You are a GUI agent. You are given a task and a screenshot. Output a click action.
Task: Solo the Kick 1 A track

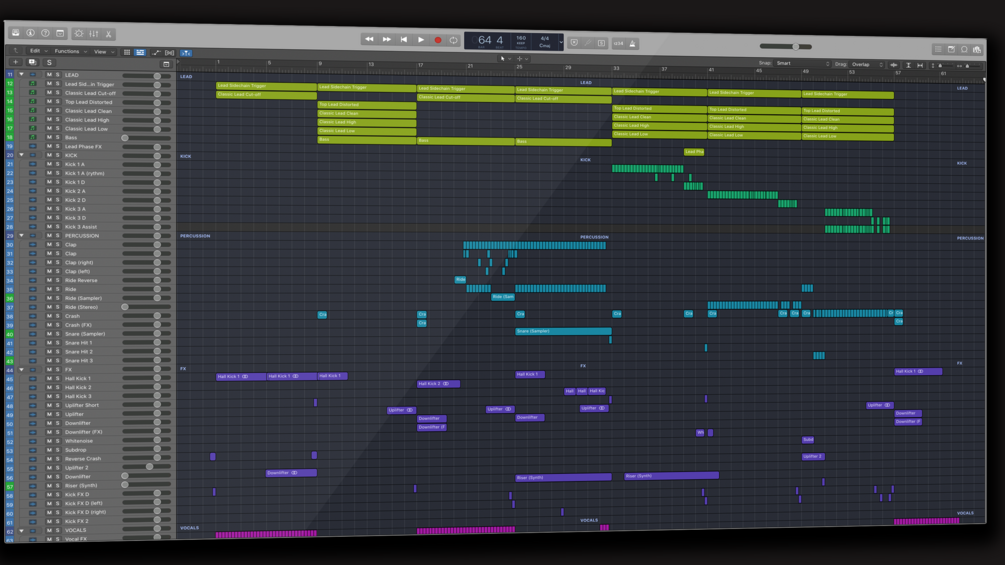pyautogui.click(x=57, y=164)
